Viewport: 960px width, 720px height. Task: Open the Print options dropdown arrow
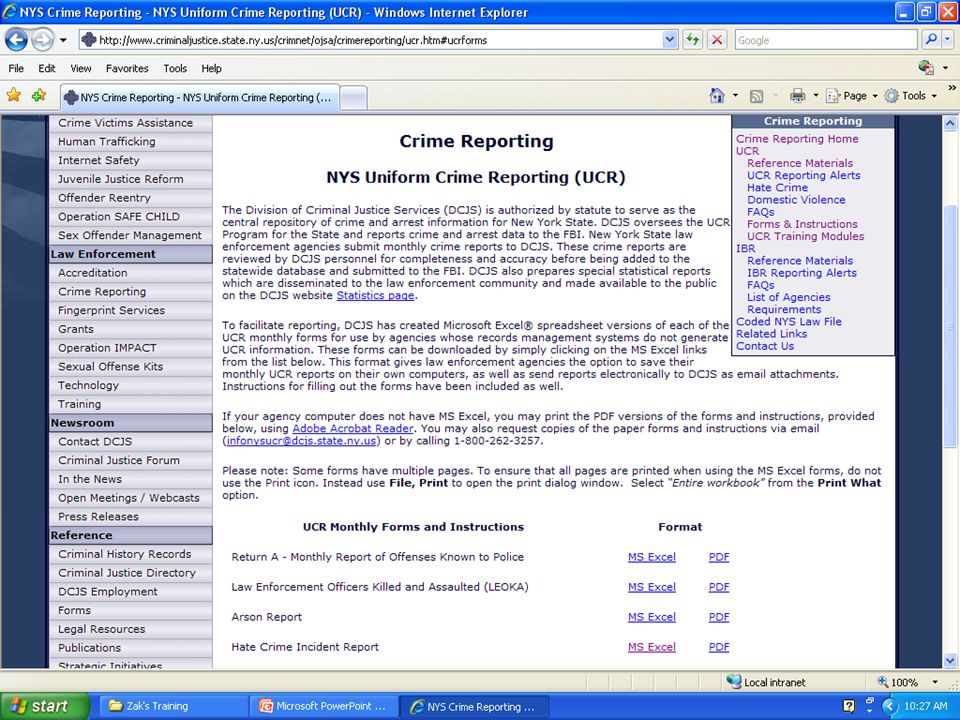pos(816,96)
